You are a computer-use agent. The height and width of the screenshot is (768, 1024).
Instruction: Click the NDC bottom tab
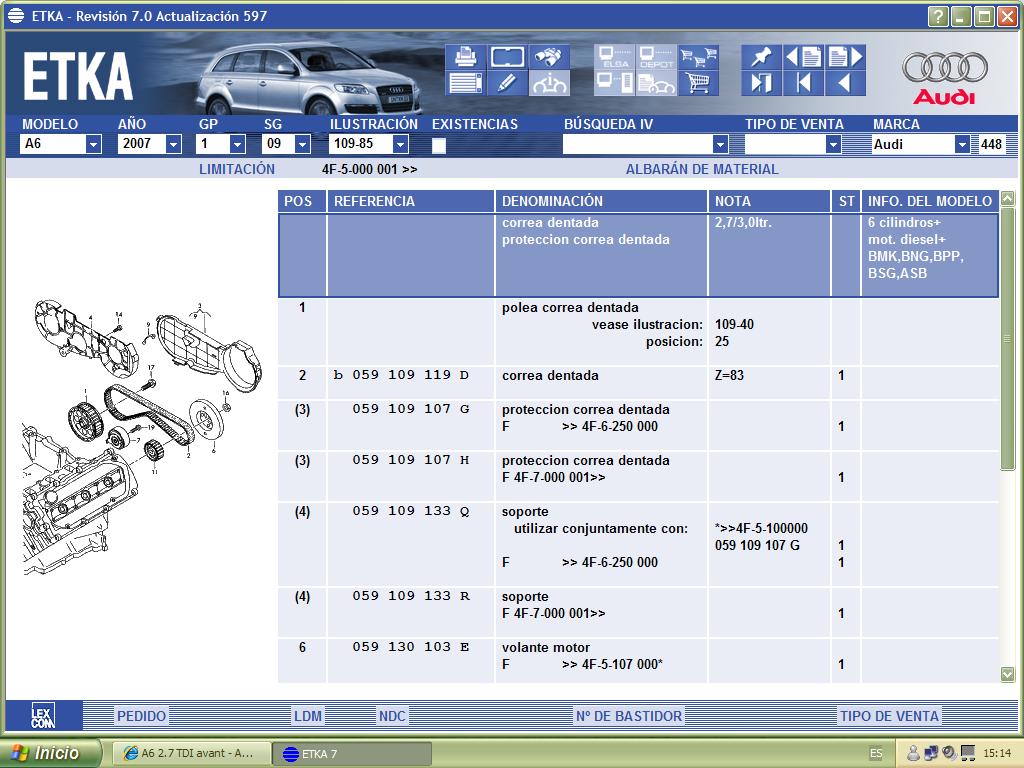coord(392,716)
